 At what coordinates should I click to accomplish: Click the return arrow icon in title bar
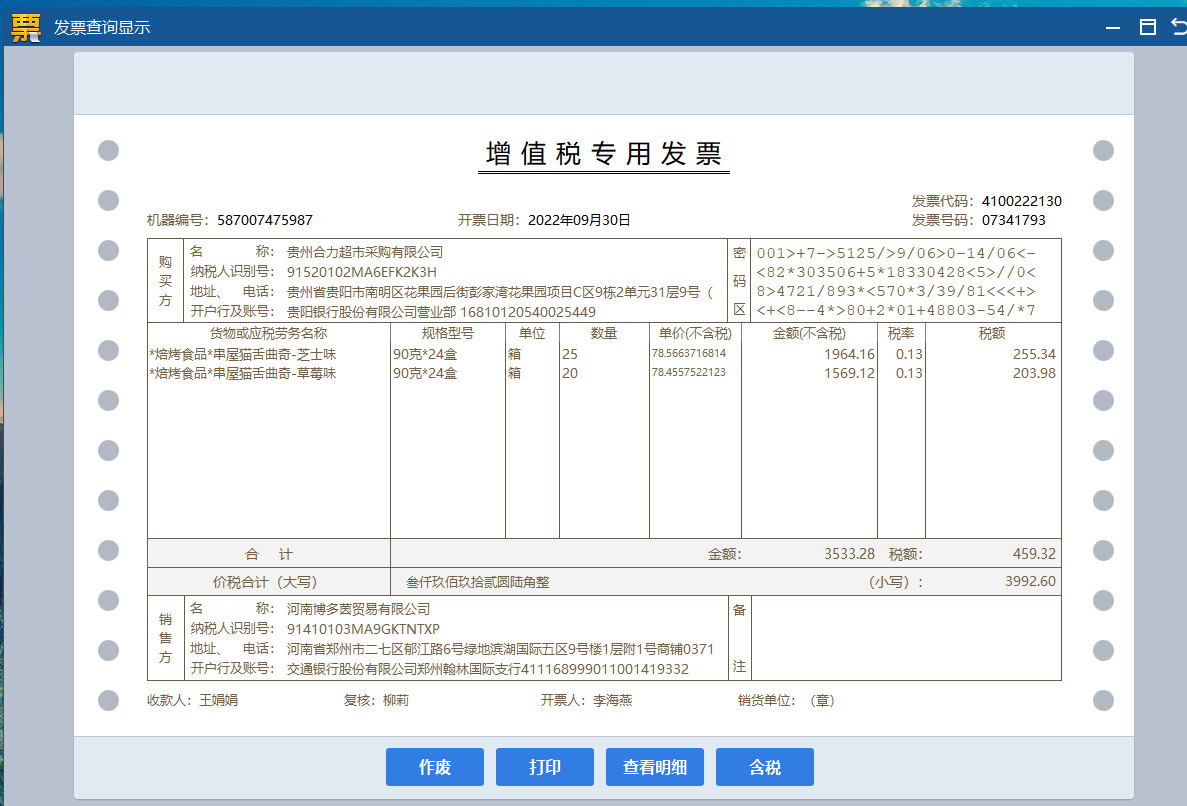[x=1179, y=27]
